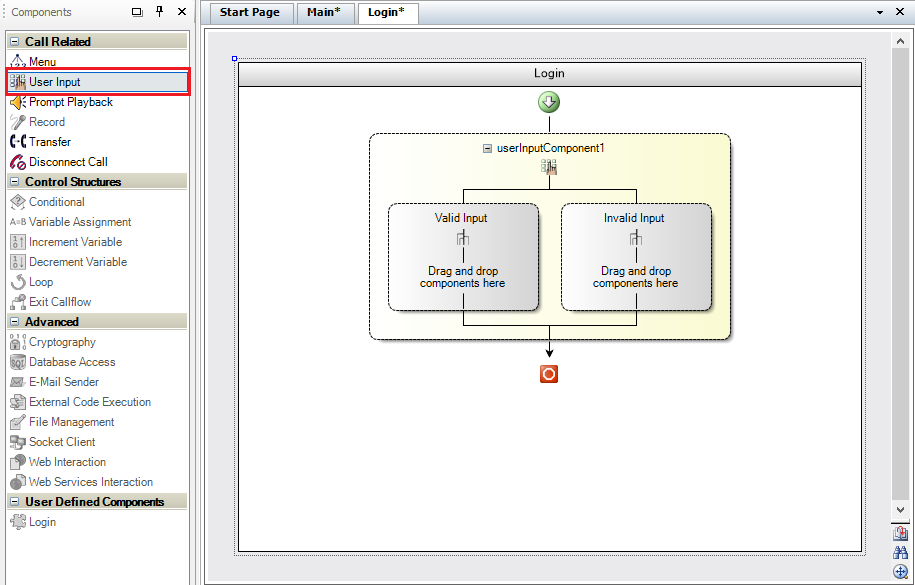Collapse the Control Structures section
Image resolution: width=915 pixels, height=585 pixels.
pyautogui.click(x=15, y=182)
